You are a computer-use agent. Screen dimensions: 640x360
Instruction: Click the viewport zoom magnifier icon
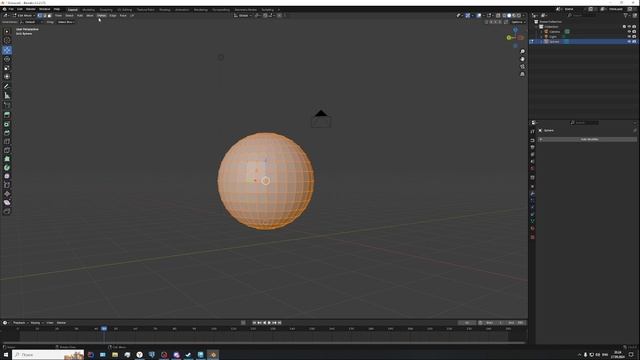(522, 51)
